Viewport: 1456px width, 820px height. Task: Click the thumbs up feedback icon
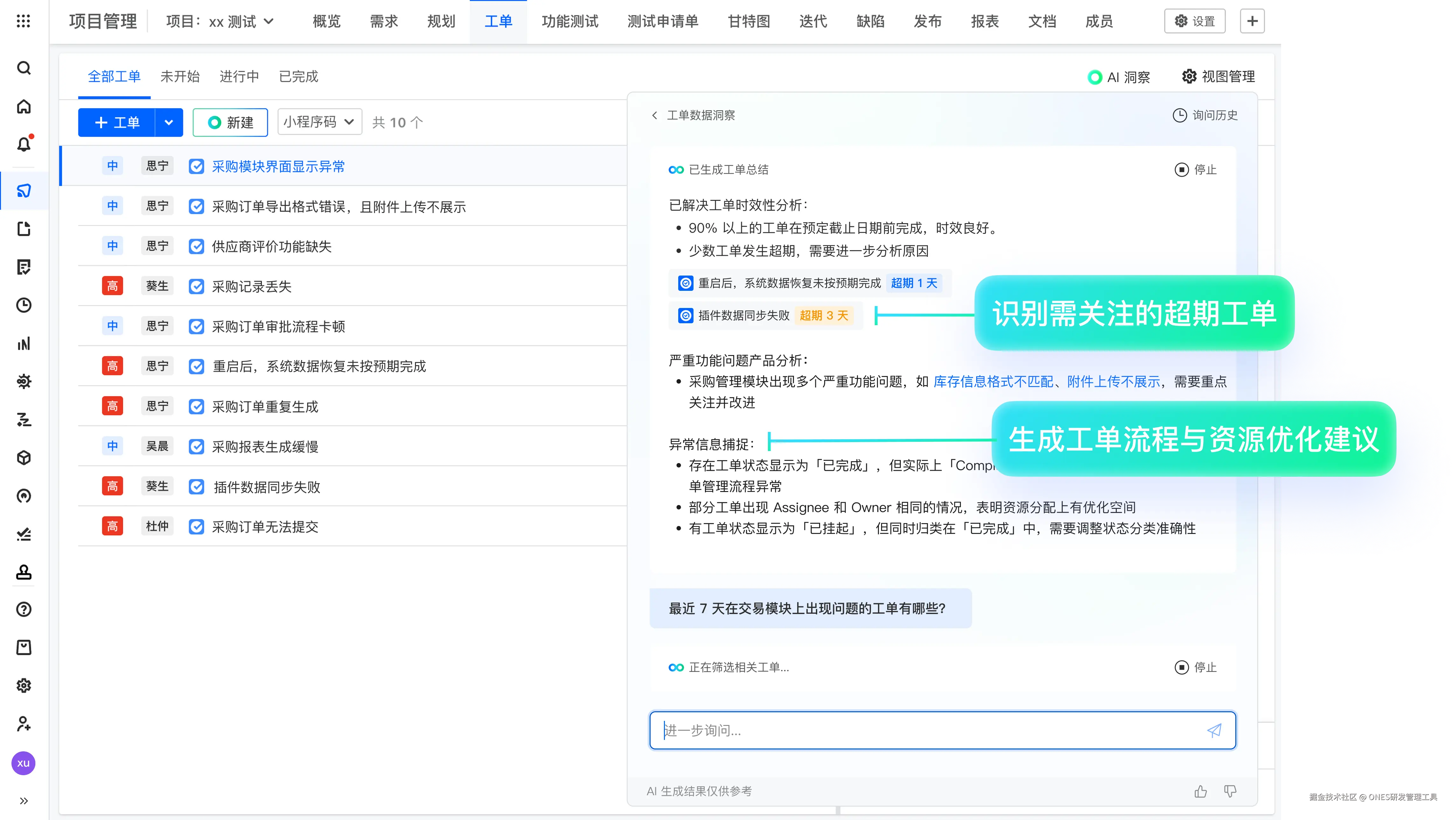tap(1201, 791)
